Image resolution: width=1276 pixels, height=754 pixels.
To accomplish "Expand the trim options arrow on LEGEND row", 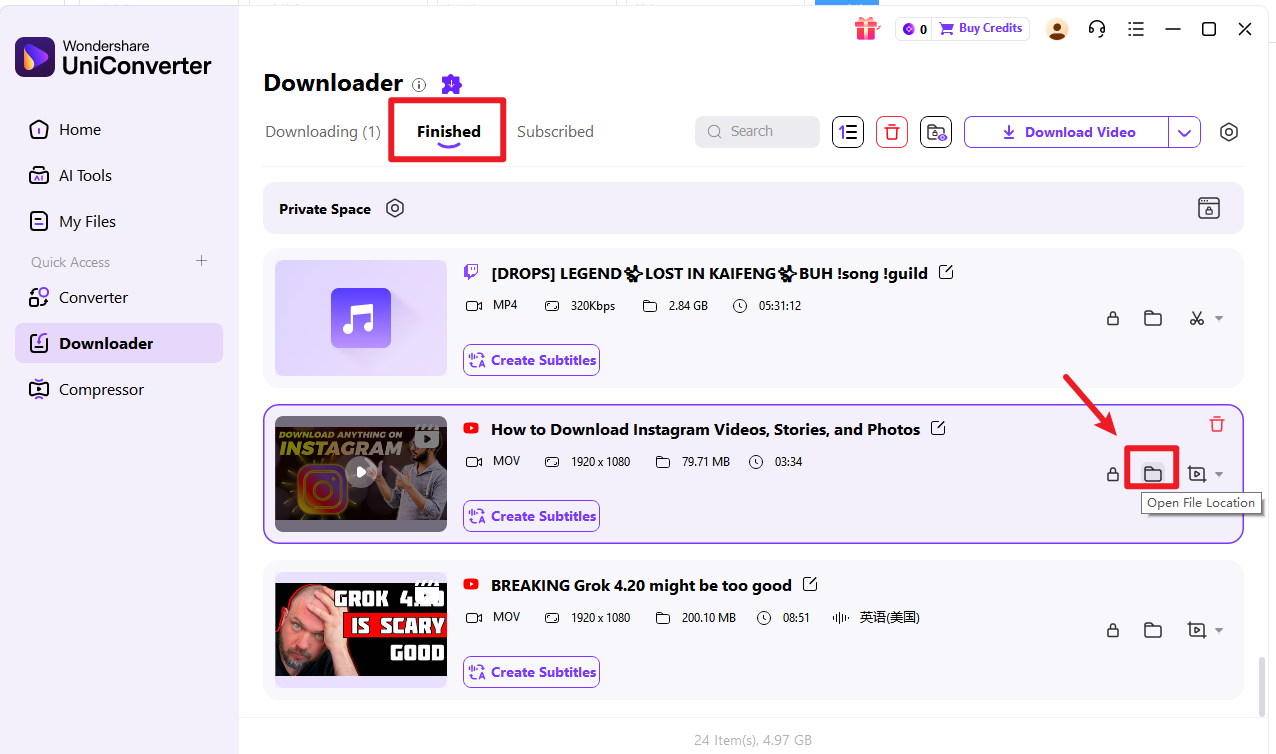I will (1219, 319).
